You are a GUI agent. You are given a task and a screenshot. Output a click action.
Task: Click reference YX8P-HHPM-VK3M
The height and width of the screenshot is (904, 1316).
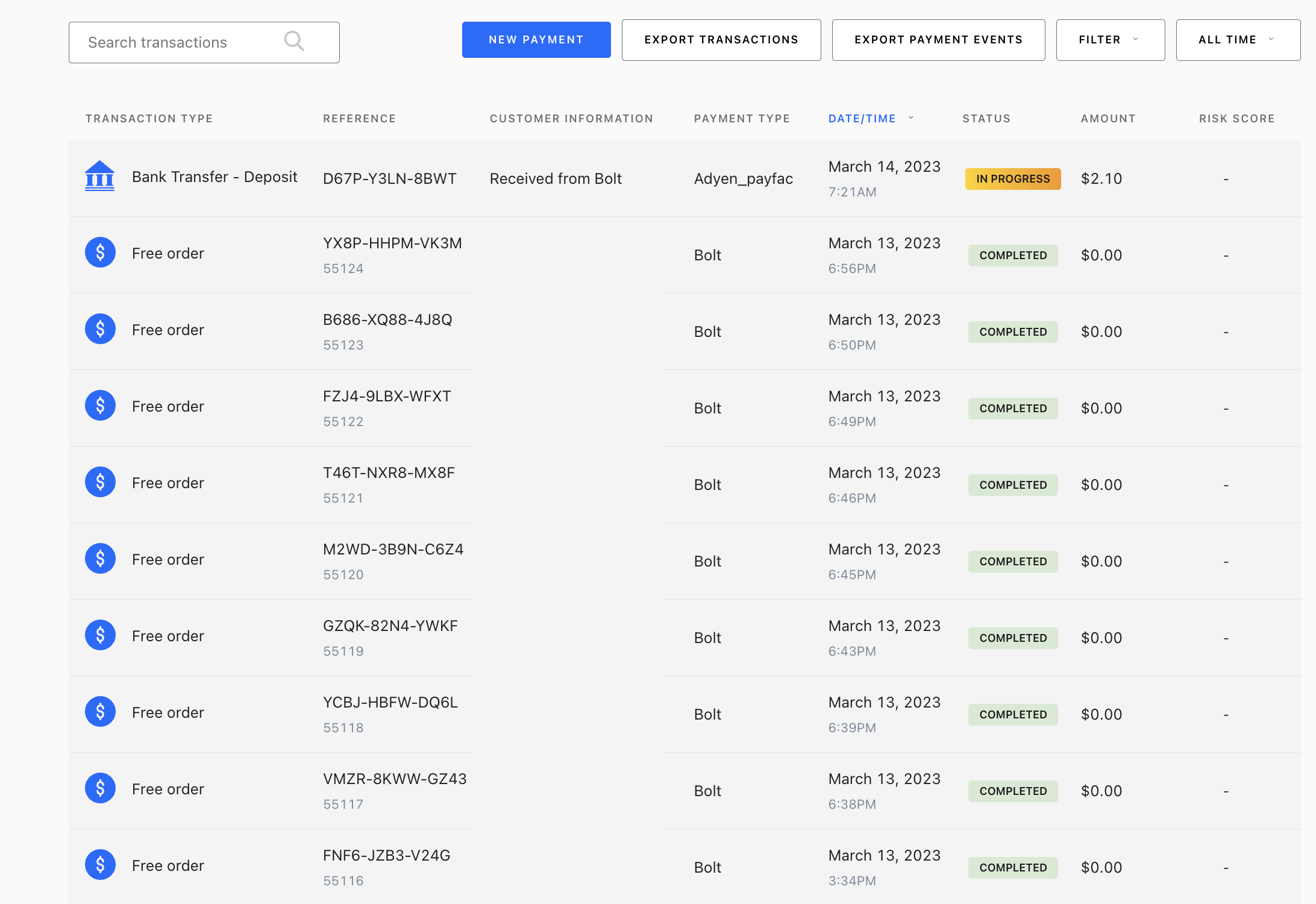pyautogui.click(x=392, y=243)
